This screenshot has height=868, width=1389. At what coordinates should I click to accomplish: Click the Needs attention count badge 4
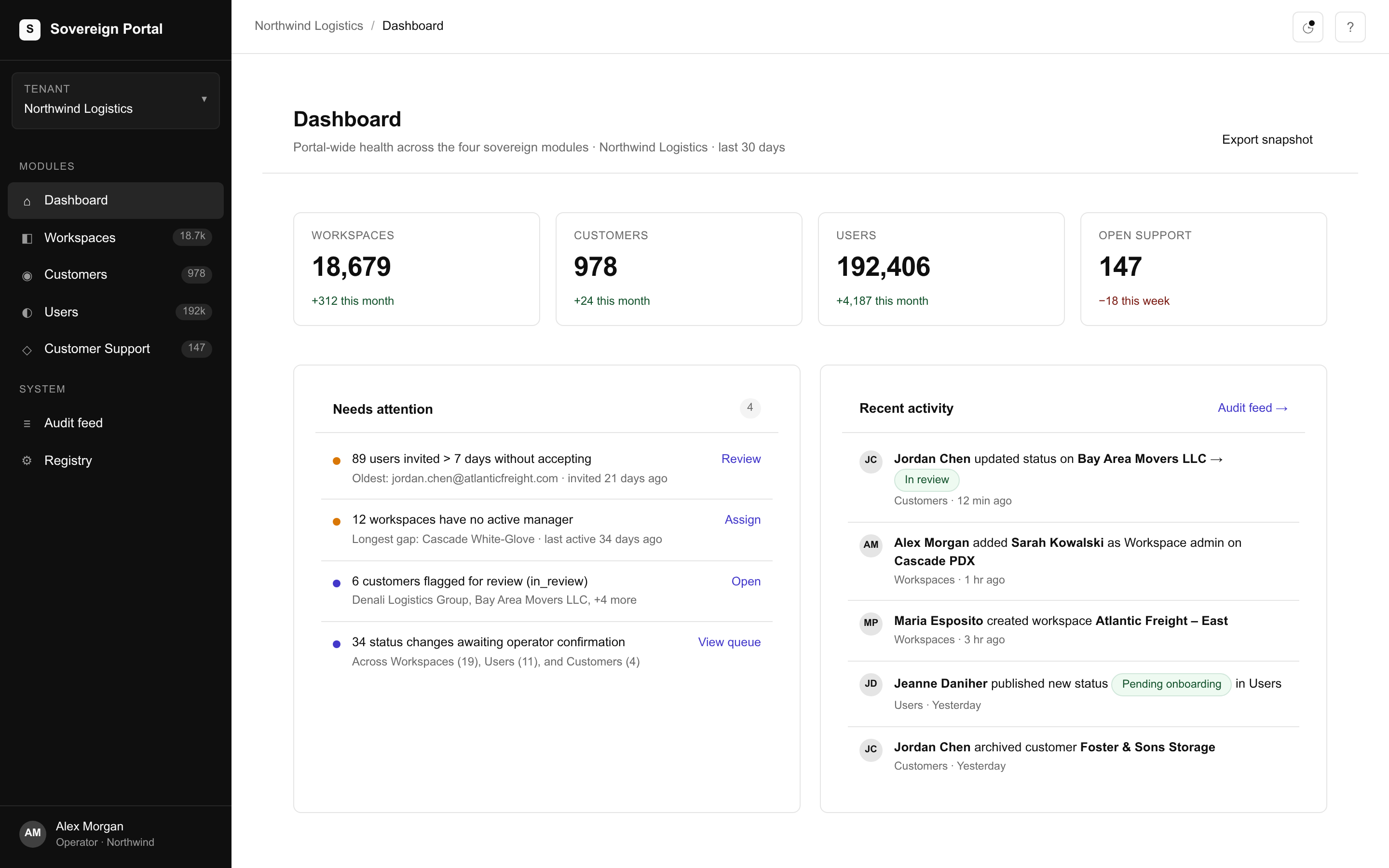749,407
